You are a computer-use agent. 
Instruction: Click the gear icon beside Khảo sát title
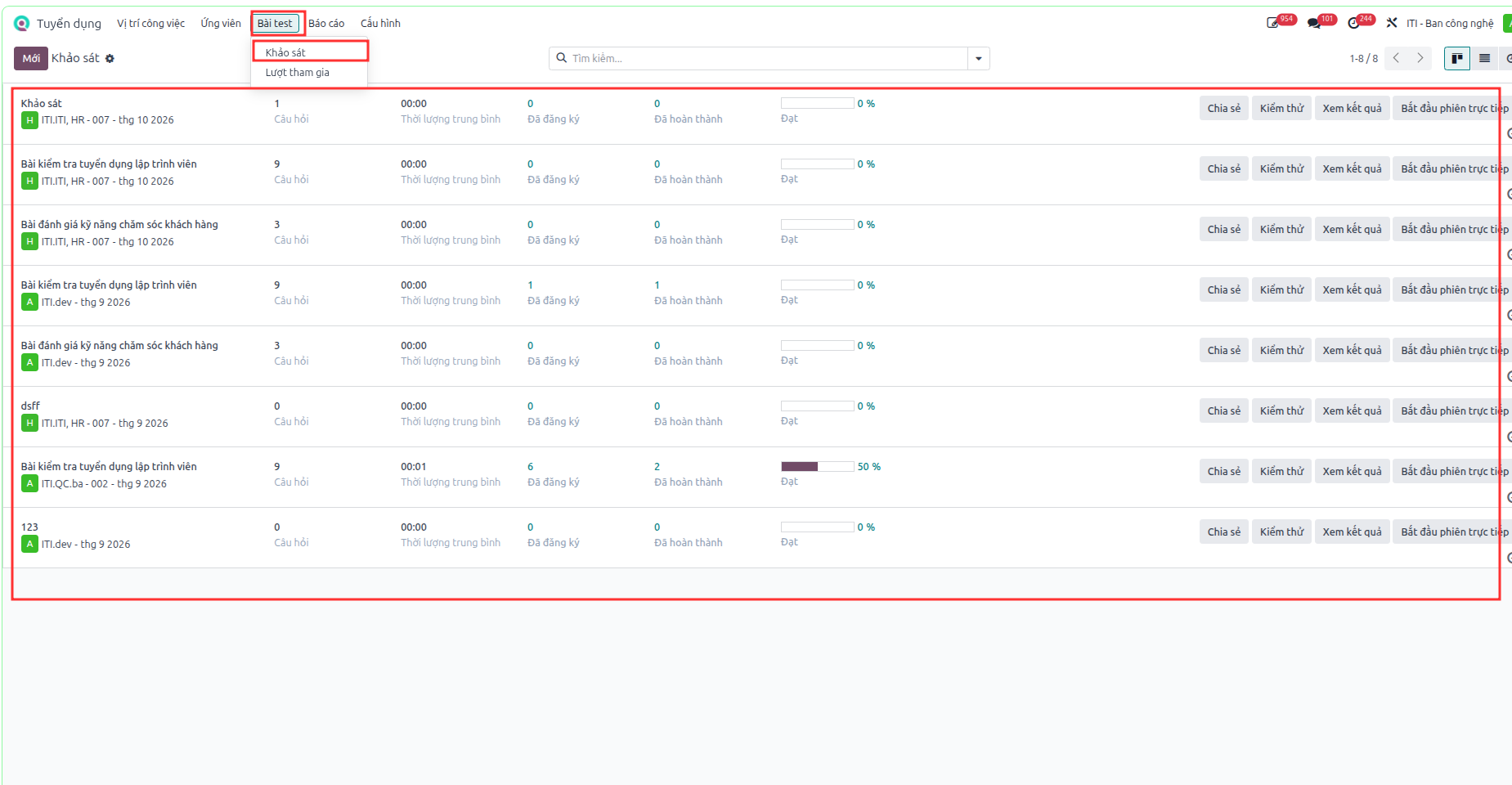coord(110,59)
